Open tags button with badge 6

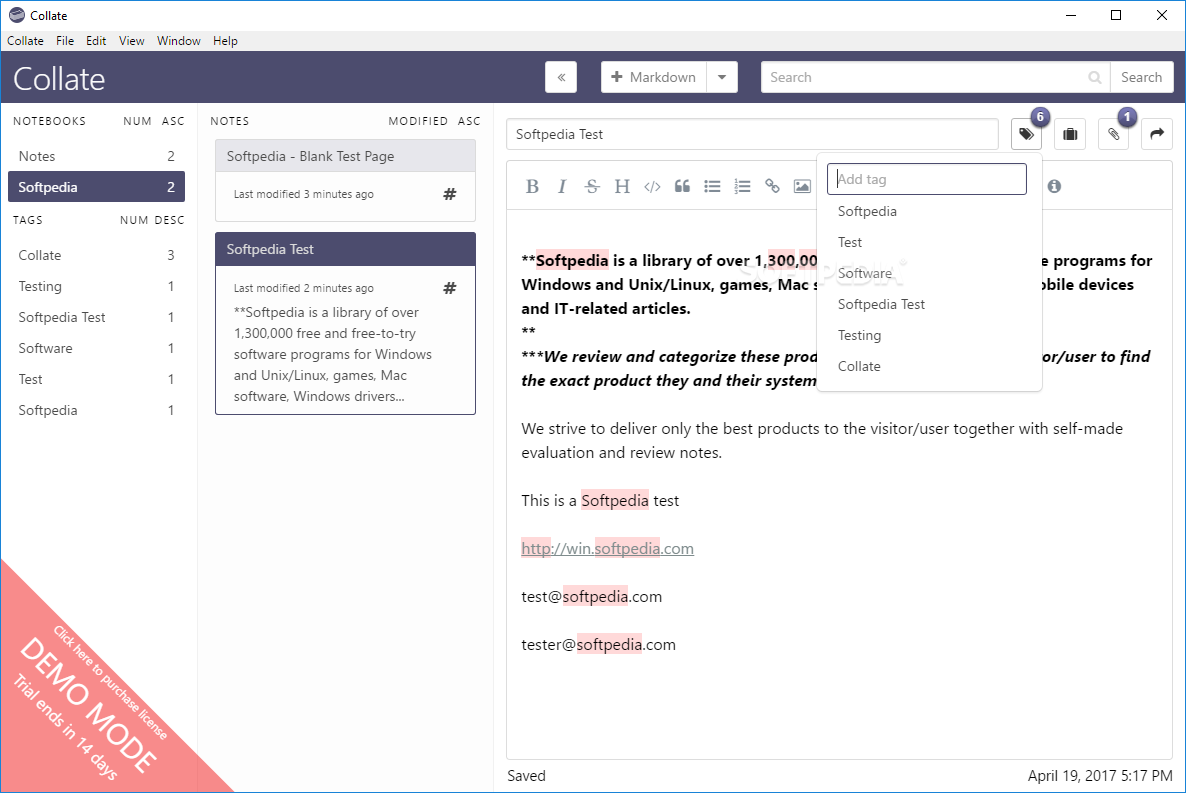pyautogui.click(x=1026, y=134)
